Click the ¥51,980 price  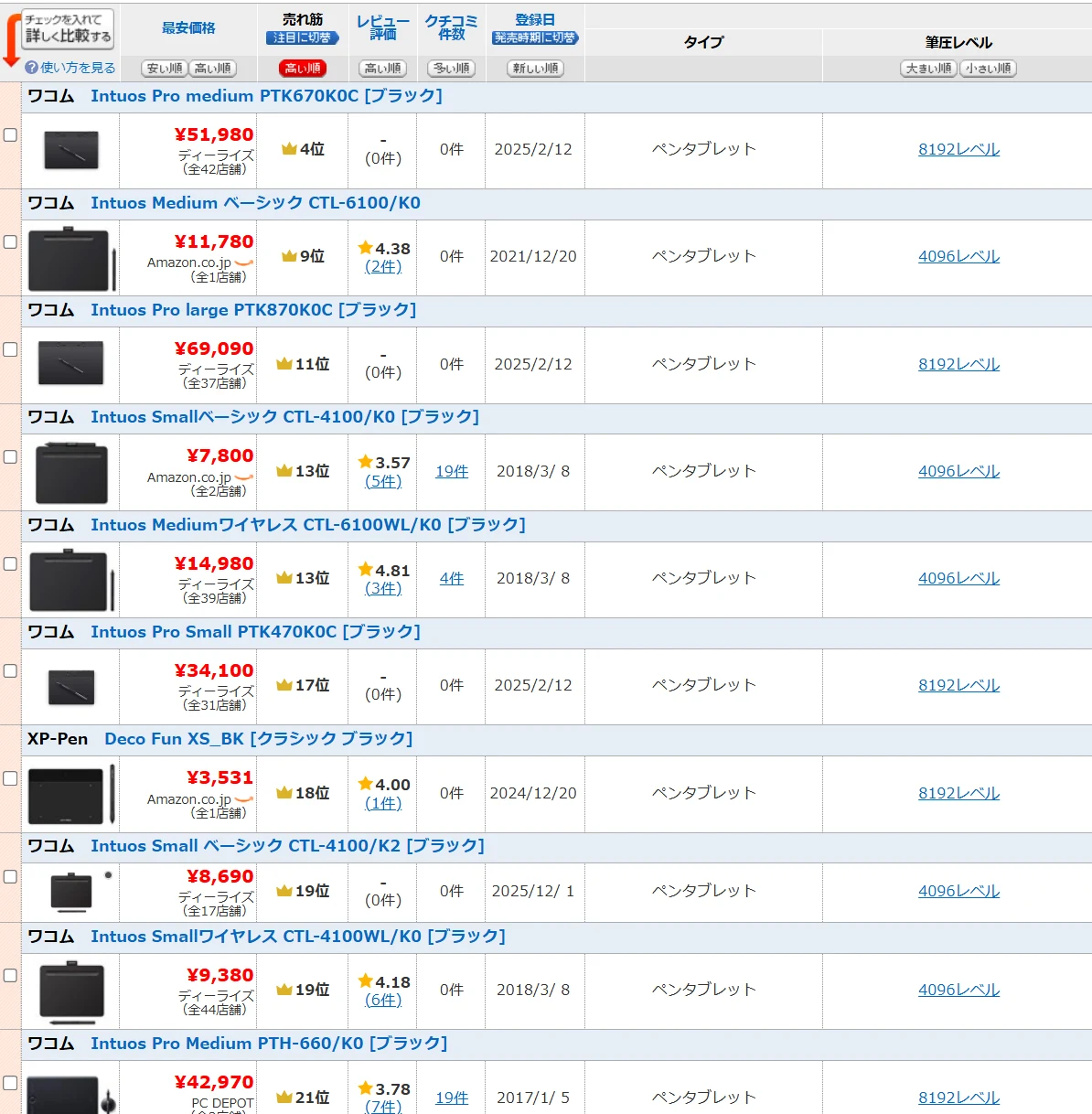(x=214, y=134)
